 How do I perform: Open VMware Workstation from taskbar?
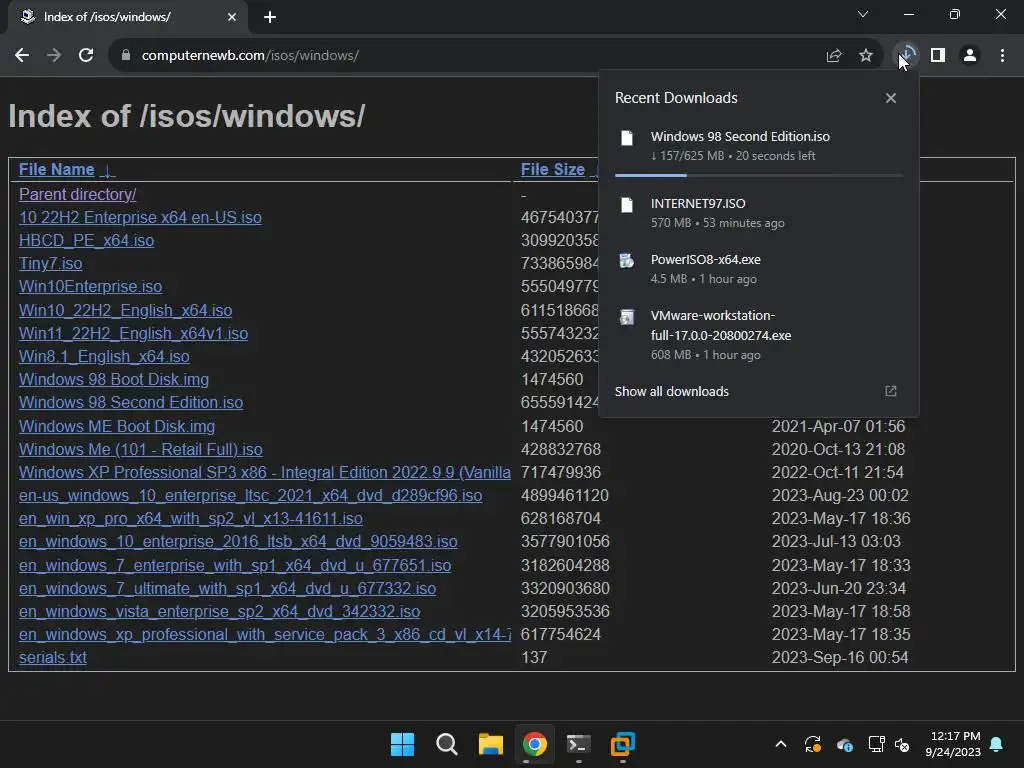pyautogui.click(x=623, y=744)
